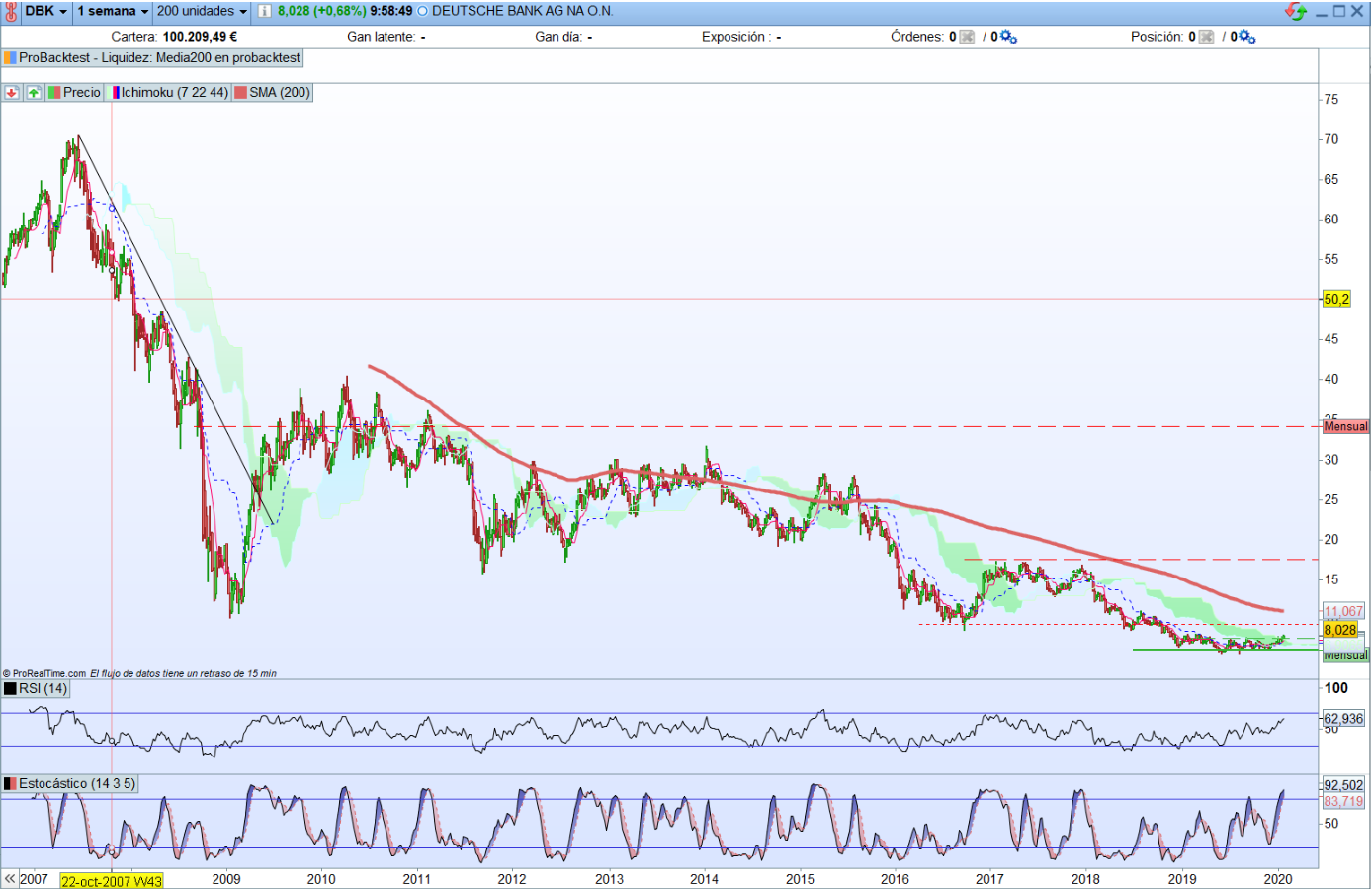The image size is (1372, 889).
Task: Click the 100 level on RSI axis
Action: point(1336,688)
